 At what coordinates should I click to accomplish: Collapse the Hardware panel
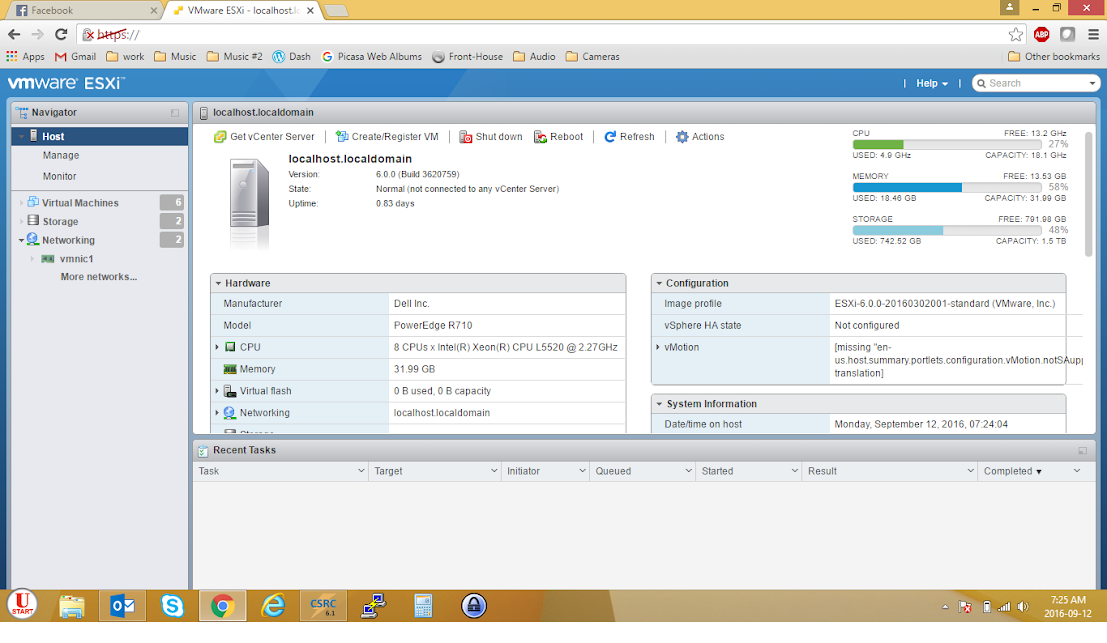[x=218, y=284]
